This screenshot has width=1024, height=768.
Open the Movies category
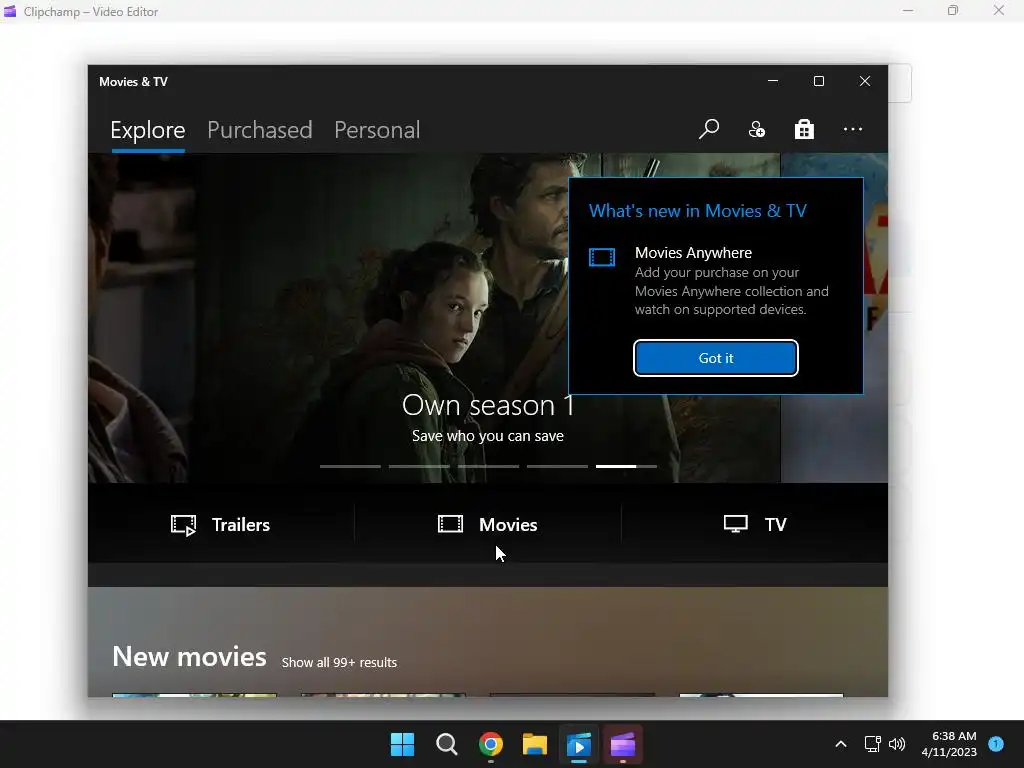(488, 524)
